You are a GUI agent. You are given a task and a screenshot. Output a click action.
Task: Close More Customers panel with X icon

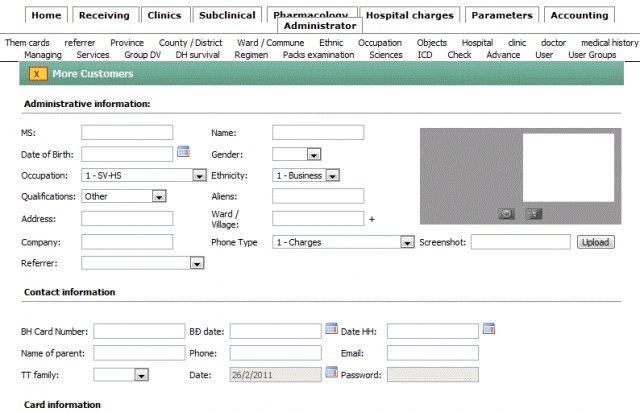pyautogui.click(x=37, y=74)
